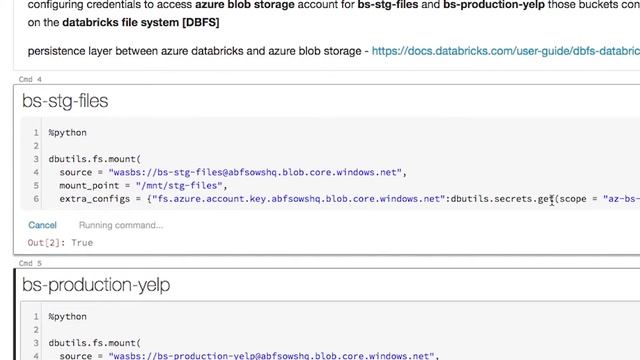Select the Cmd 5 cell label
Viewport: 640px width, 360px height.
(x=30, y=263)
